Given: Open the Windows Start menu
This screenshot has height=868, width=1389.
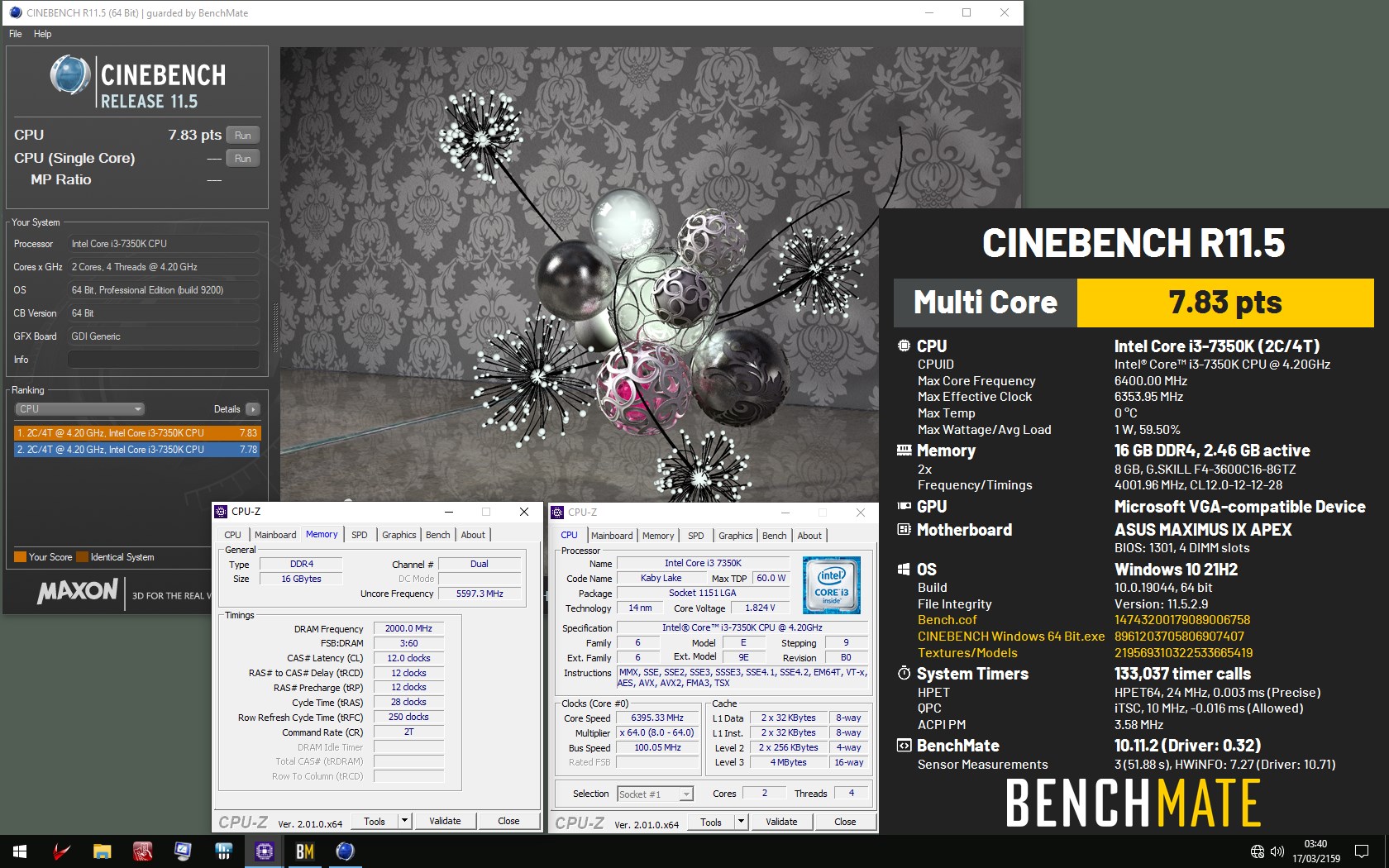Looking at the screenshot, I should point(20,851).
